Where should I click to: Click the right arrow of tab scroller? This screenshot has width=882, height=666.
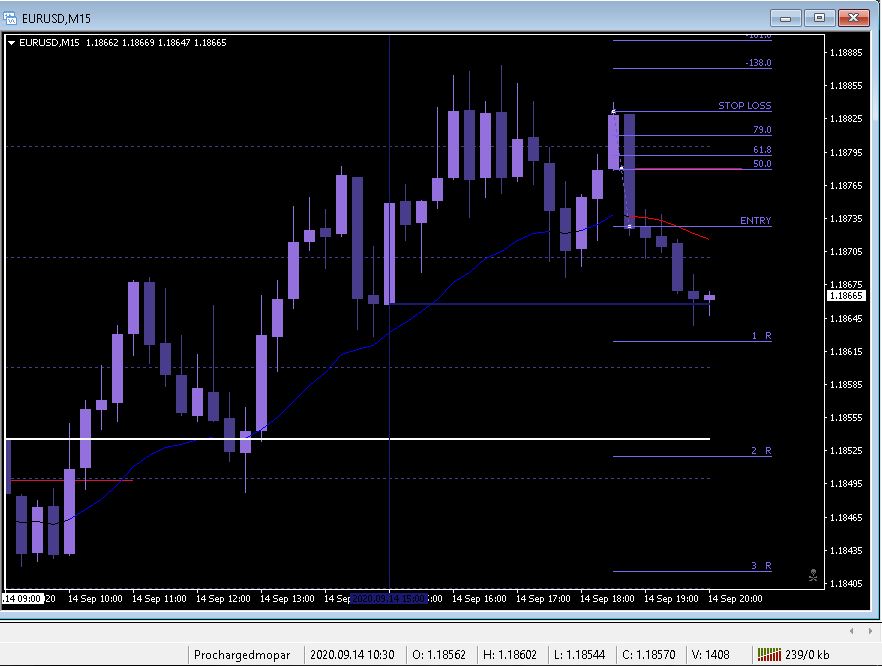[x=871, y=631]
